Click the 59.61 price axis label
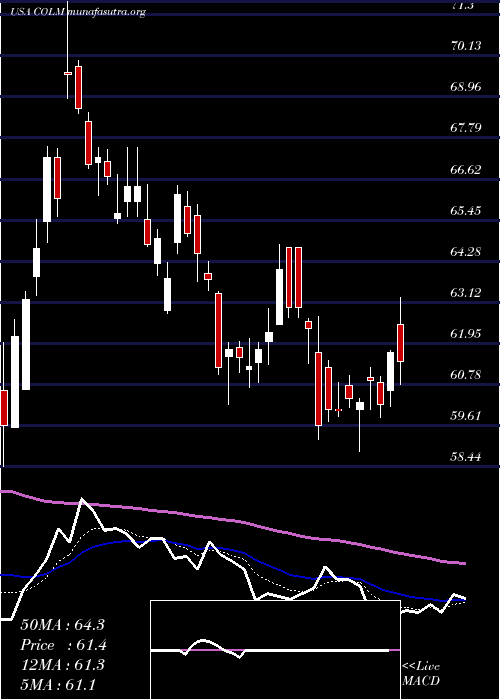500x700 pixels. [x=466, y=416]
